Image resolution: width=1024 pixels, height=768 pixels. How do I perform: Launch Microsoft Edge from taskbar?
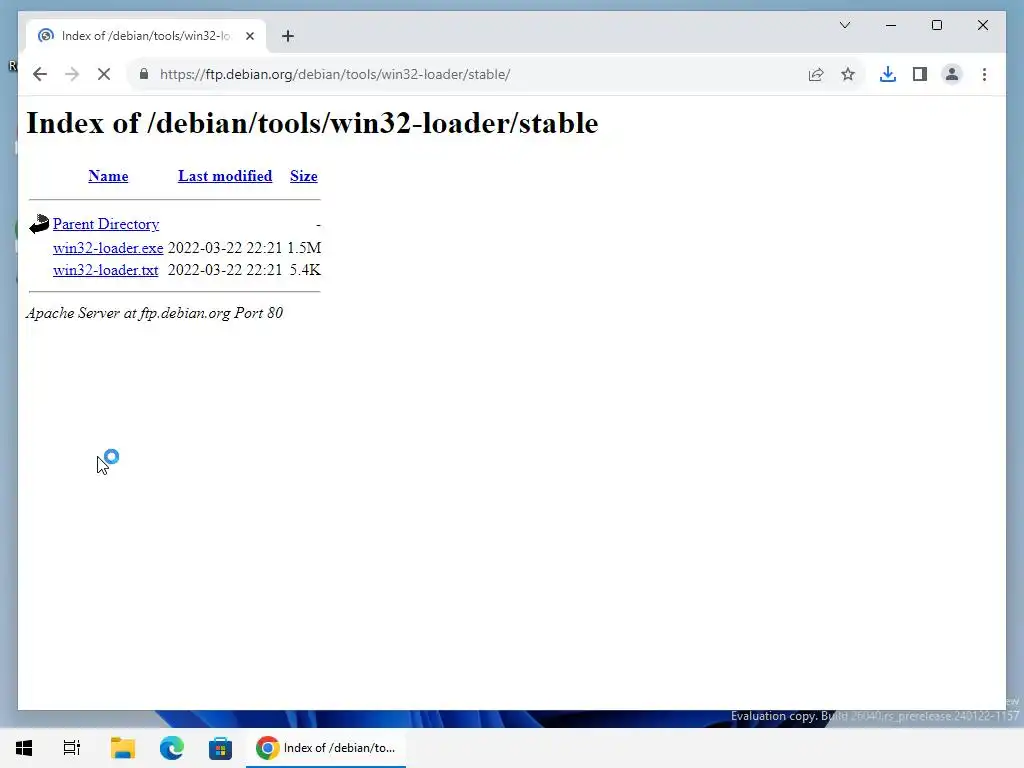172,748
